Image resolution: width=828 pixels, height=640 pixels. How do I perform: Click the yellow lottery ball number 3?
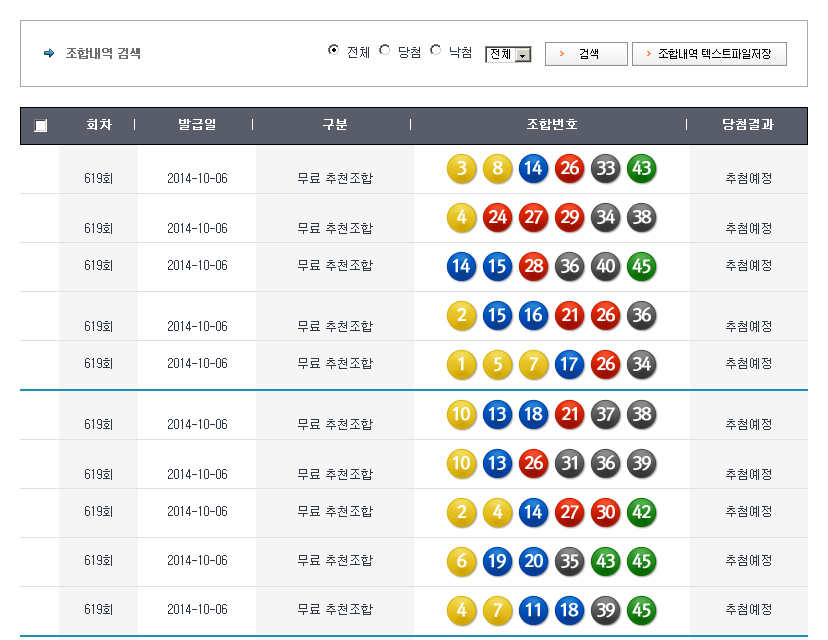pos(461,168)
